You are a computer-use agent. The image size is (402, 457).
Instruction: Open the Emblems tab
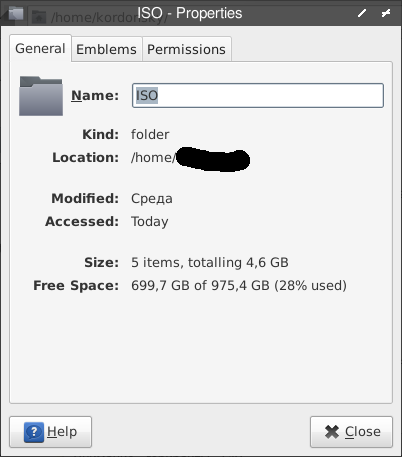[106, 49]
